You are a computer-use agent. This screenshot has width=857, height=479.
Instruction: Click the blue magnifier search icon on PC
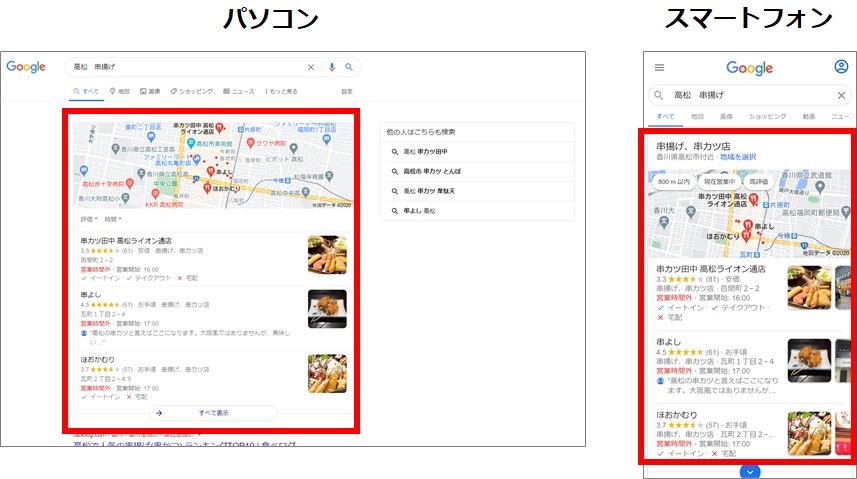[x=349, y=67]
